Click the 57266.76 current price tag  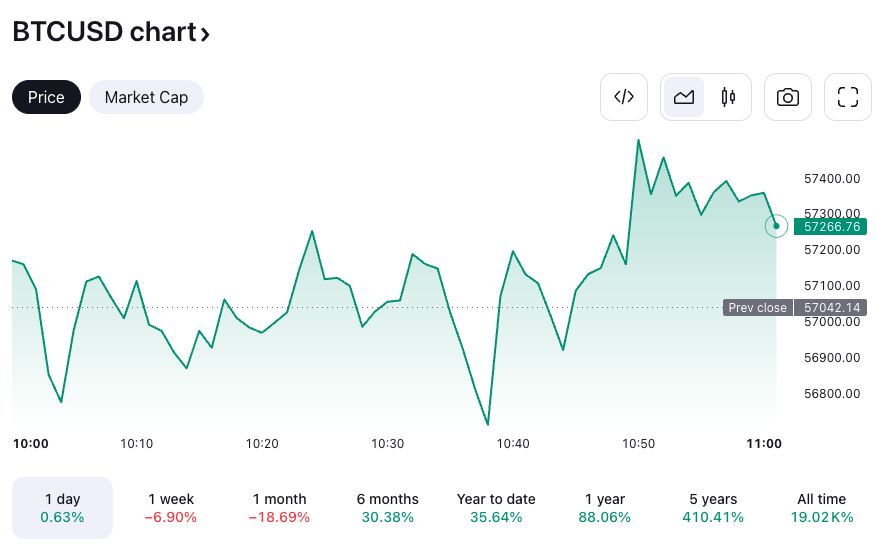coord(830,226)
